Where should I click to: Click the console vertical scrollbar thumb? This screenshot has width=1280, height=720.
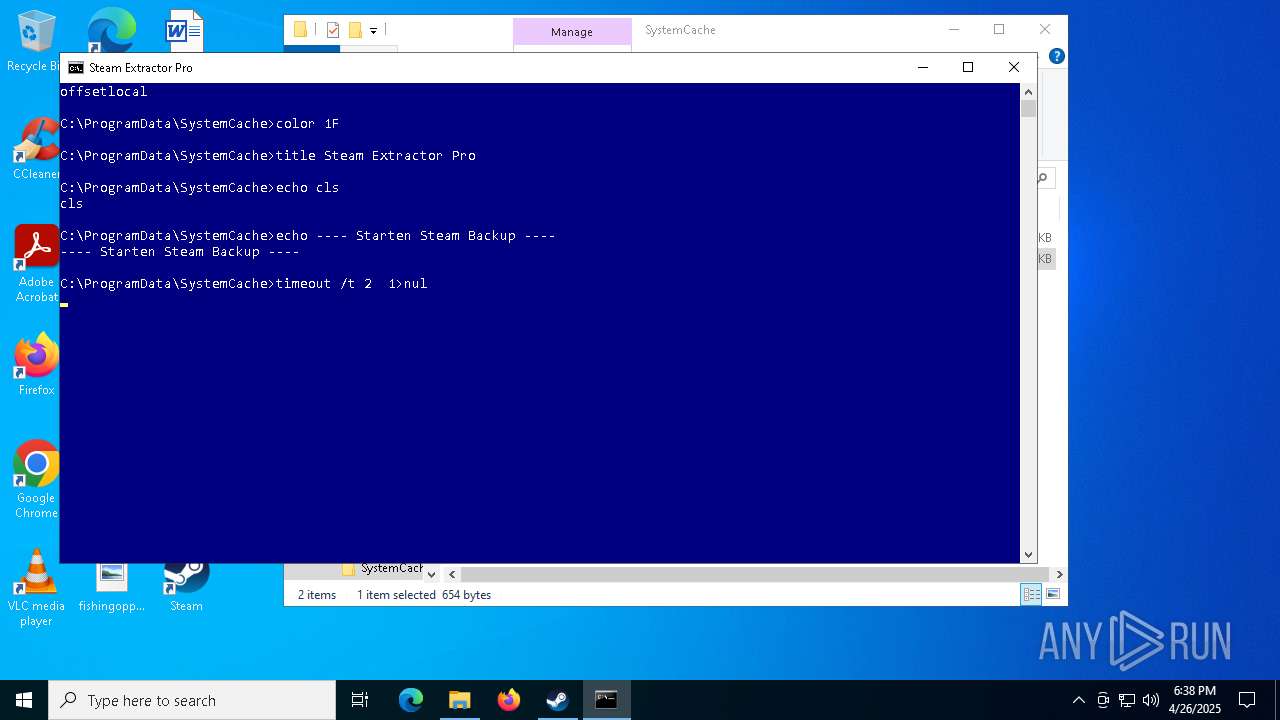pos(1028,109)
